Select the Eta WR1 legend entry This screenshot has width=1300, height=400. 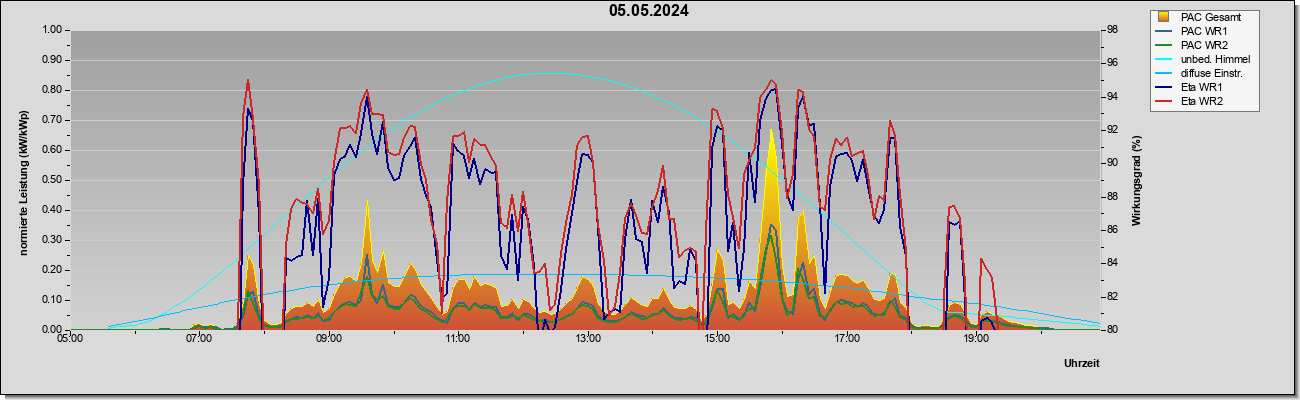1201,87
